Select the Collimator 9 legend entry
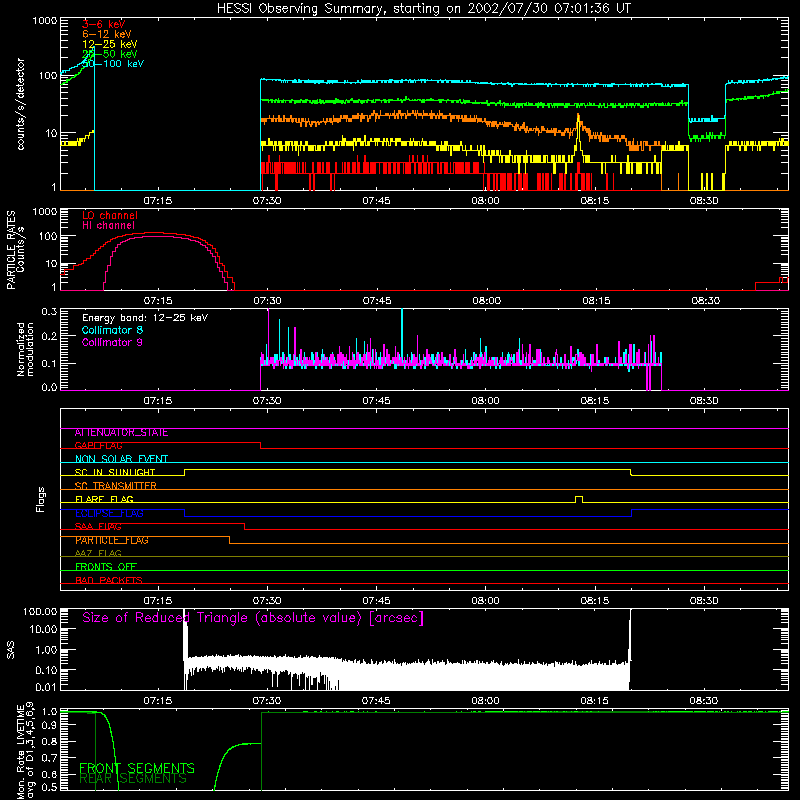This screenshot has width=800, height=800. (x=112, y=342)
